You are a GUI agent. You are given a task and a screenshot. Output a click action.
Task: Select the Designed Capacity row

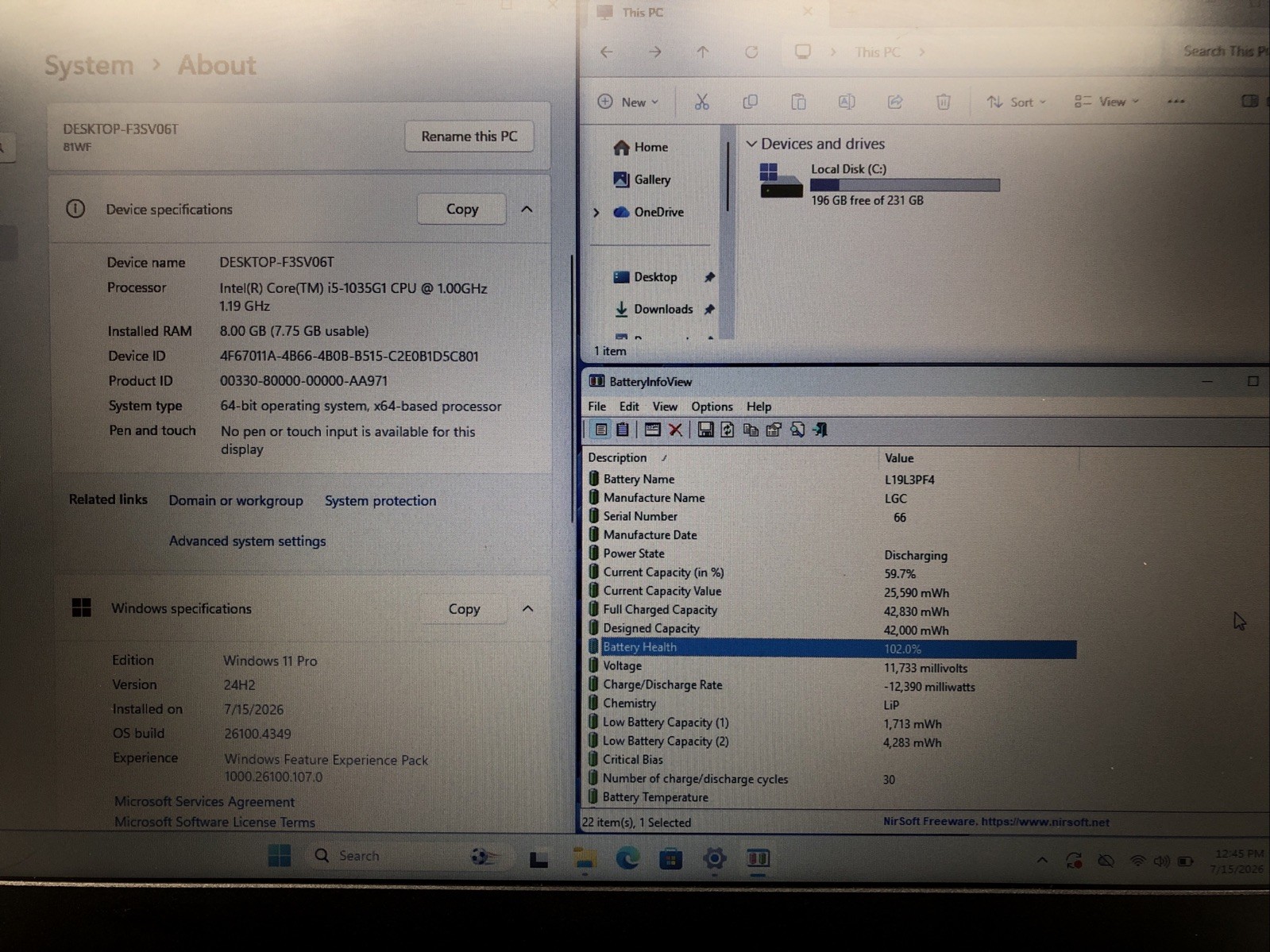point(832,629)
